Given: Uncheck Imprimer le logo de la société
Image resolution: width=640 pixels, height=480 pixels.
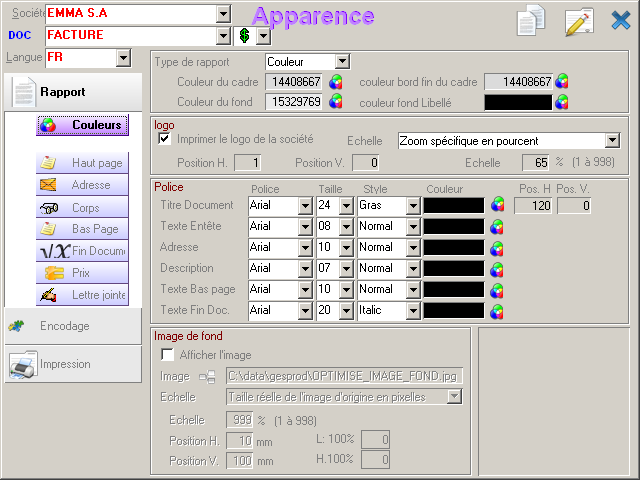Looking at the screenshot, I should 165,139.
